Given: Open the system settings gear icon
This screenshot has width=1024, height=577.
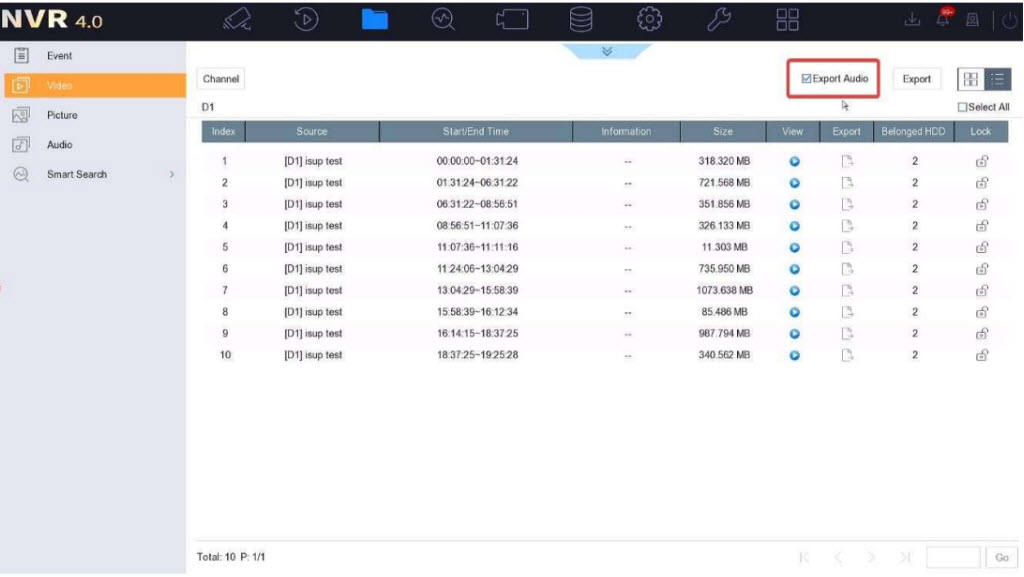Looking at the screenshot, I should pos(650,20).
